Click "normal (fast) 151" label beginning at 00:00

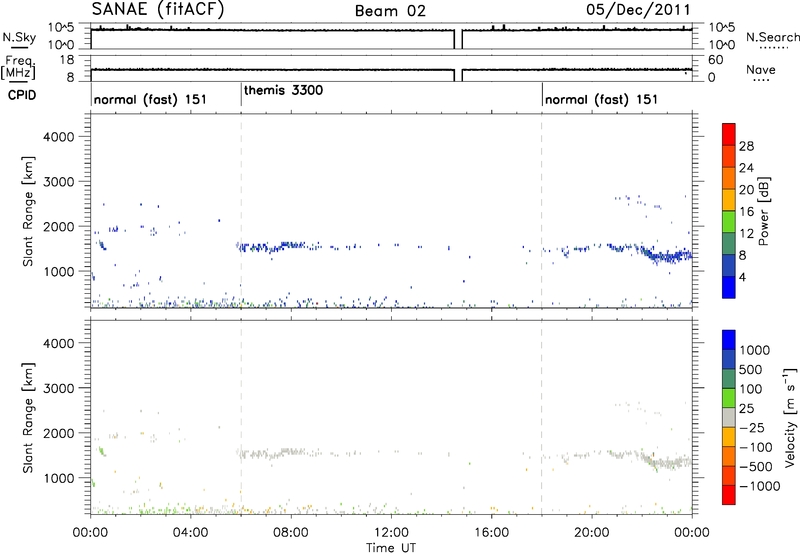(151, 99)
